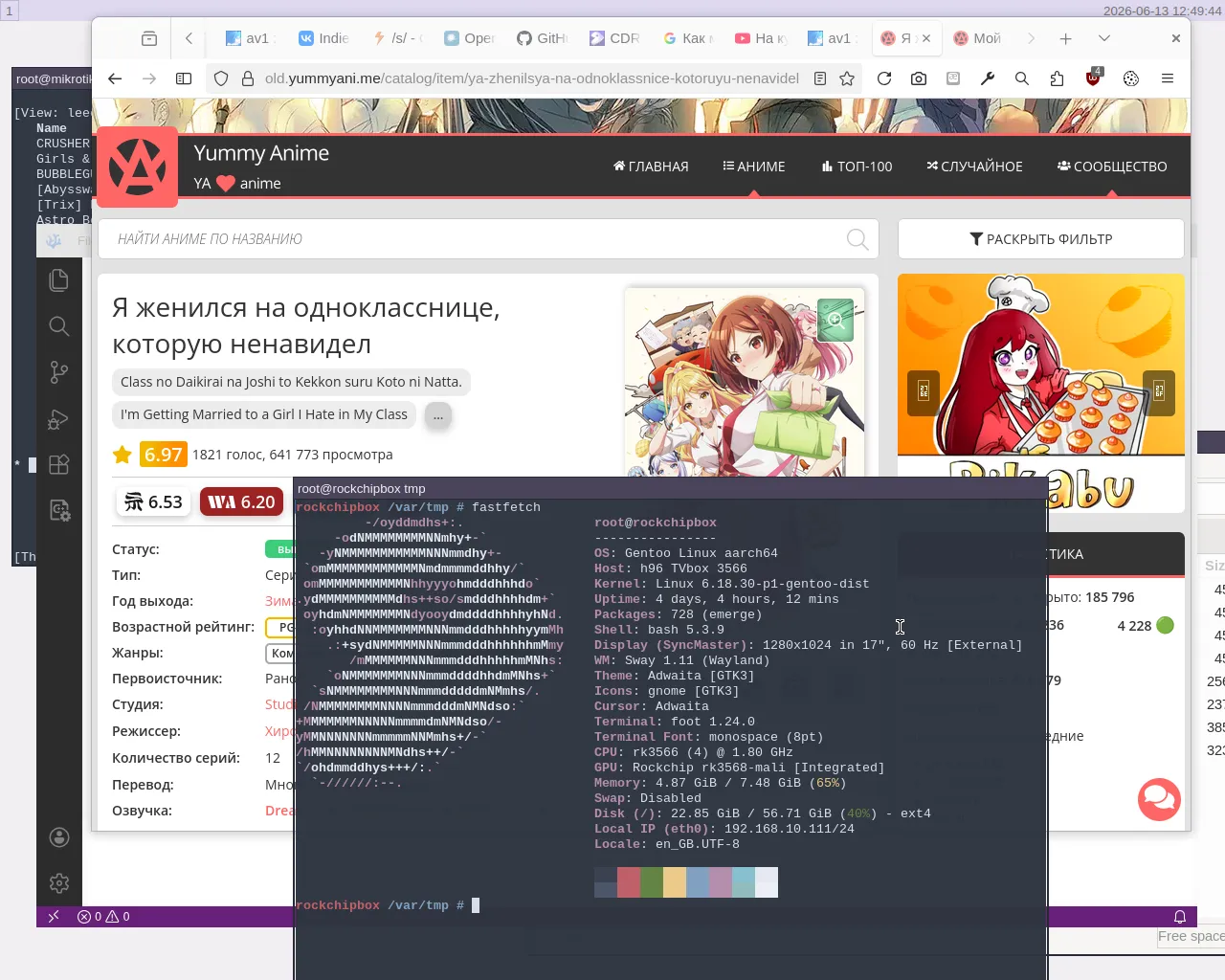Reload the current page
The width and height of the screenshot is (1225, 980).
click(x=884, y=78)
